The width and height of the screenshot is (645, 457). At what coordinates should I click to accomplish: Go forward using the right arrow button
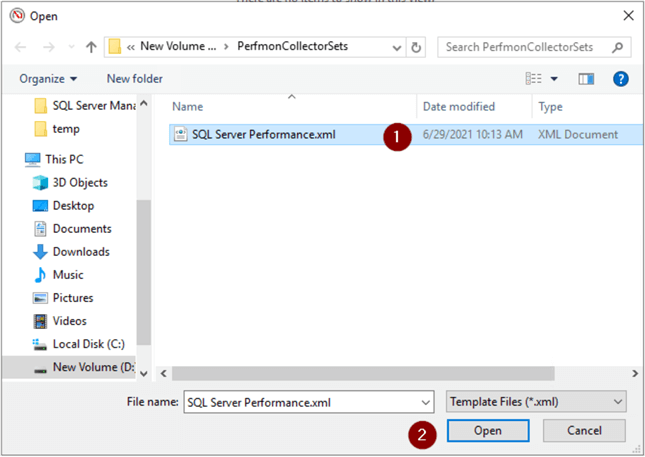pyautogui.click(x=49, y=47)
